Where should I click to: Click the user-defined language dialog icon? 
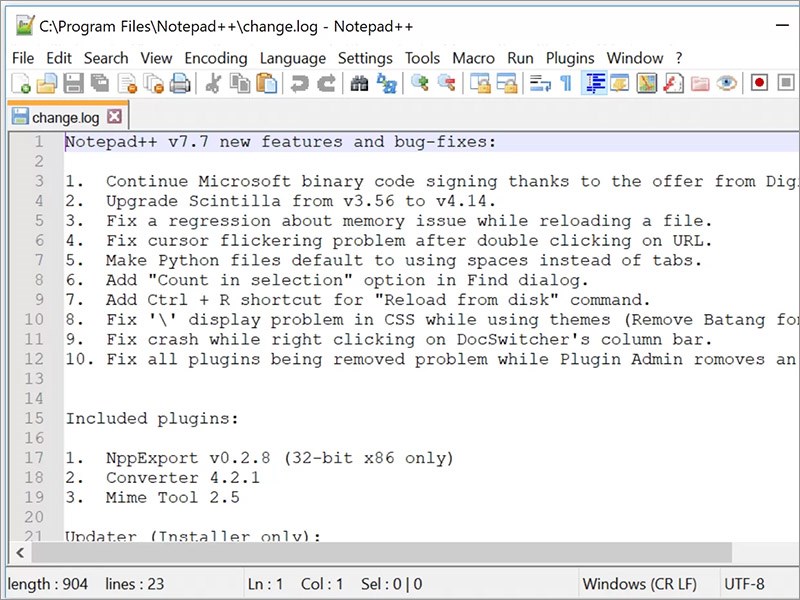coord(620,83)
